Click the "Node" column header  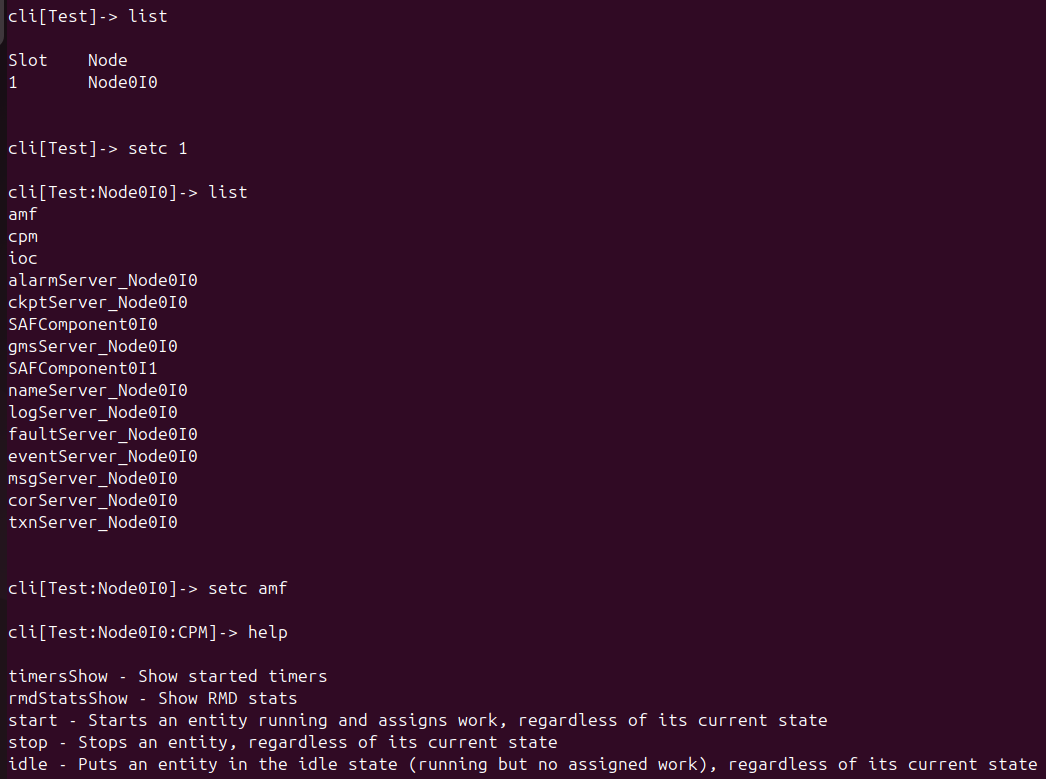point(107,61)
